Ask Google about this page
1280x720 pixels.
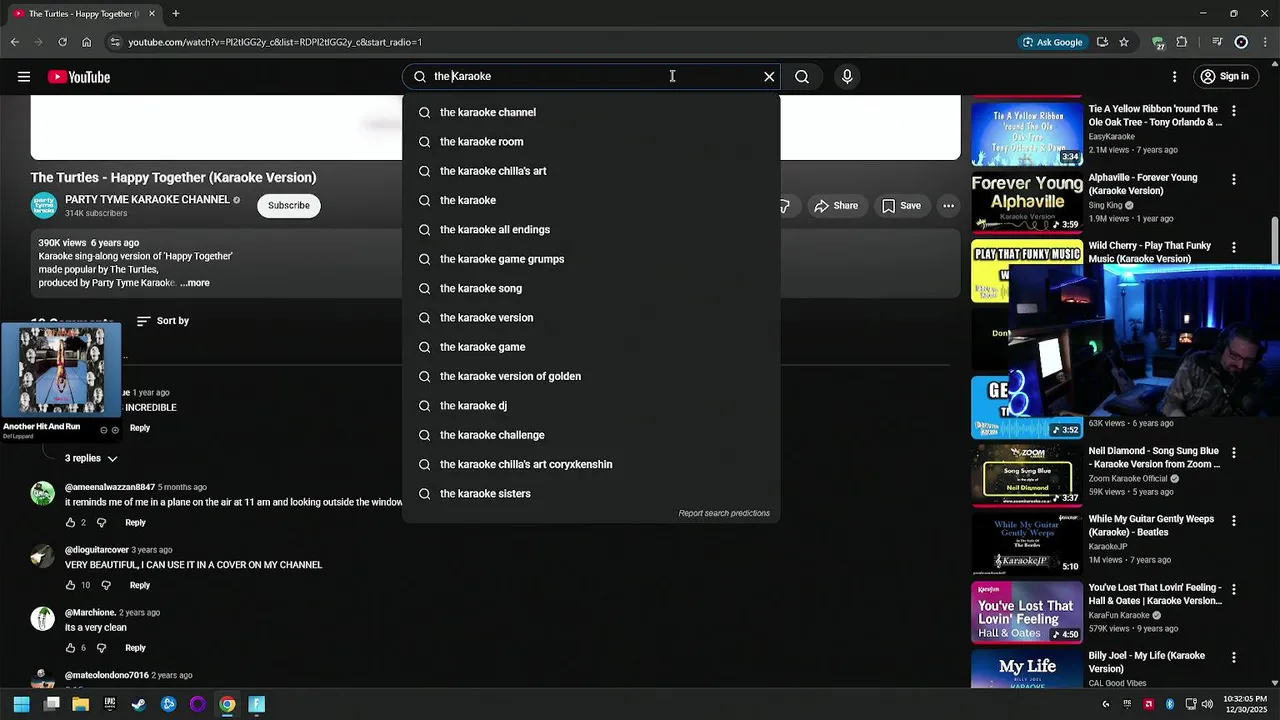click(1053, 42)
